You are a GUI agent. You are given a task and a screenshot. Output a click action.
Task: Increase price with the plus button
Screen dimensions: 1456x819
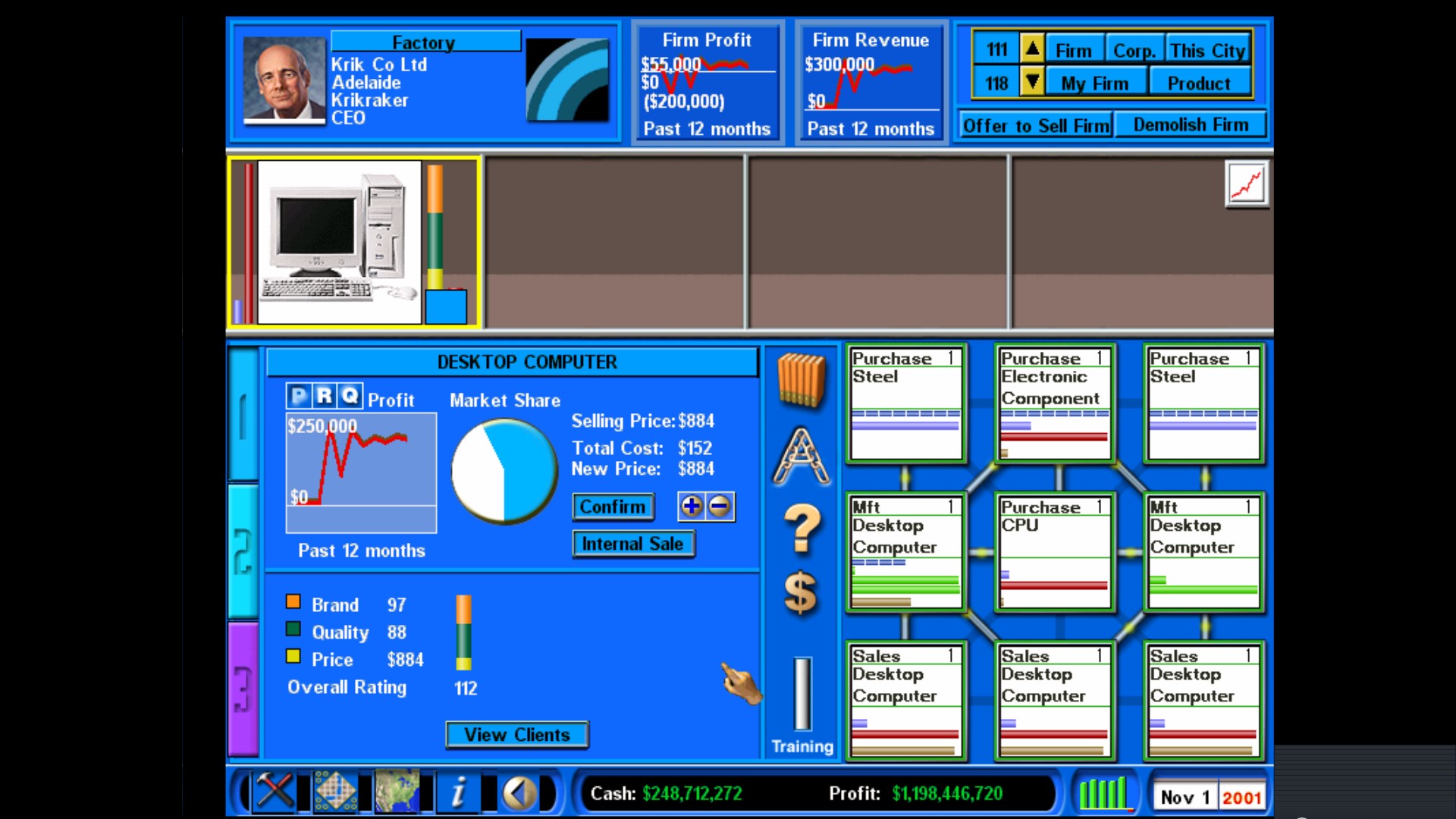tap(691, 506)
